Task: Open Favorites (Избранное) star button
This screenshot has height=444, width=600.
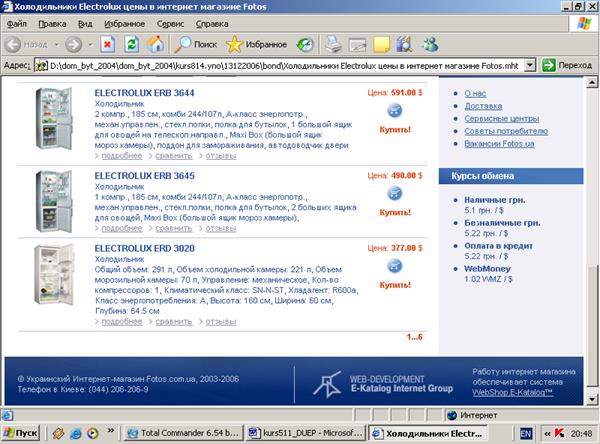Action: pos(256,45)
